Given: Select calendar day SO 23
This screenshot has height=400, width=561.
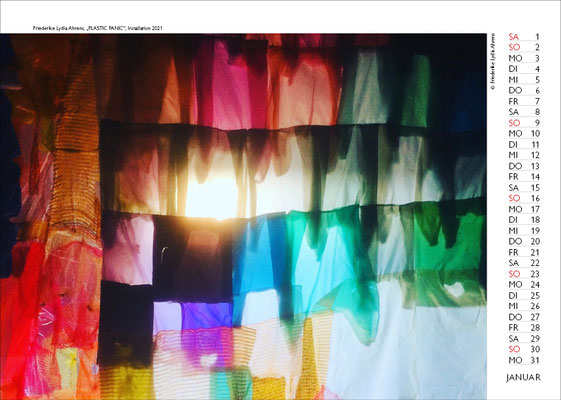Looking at the screenshot, I should (x=524, y=274).
